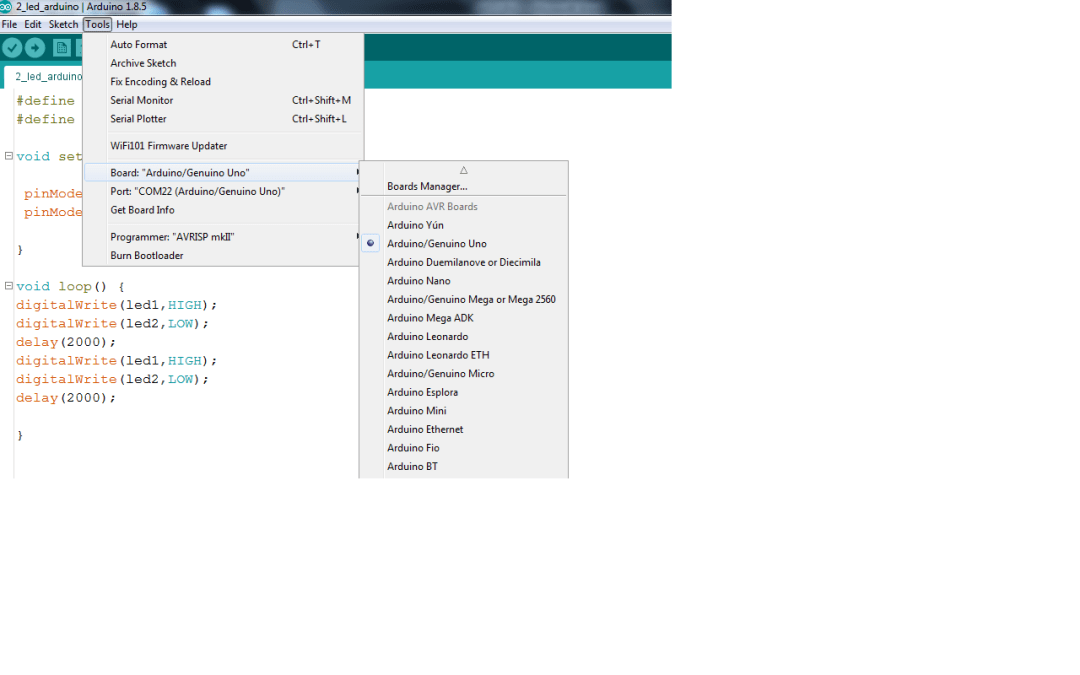Open the Help menu
Viewport: 1080px width, 675px height.
tap(127, 24)
